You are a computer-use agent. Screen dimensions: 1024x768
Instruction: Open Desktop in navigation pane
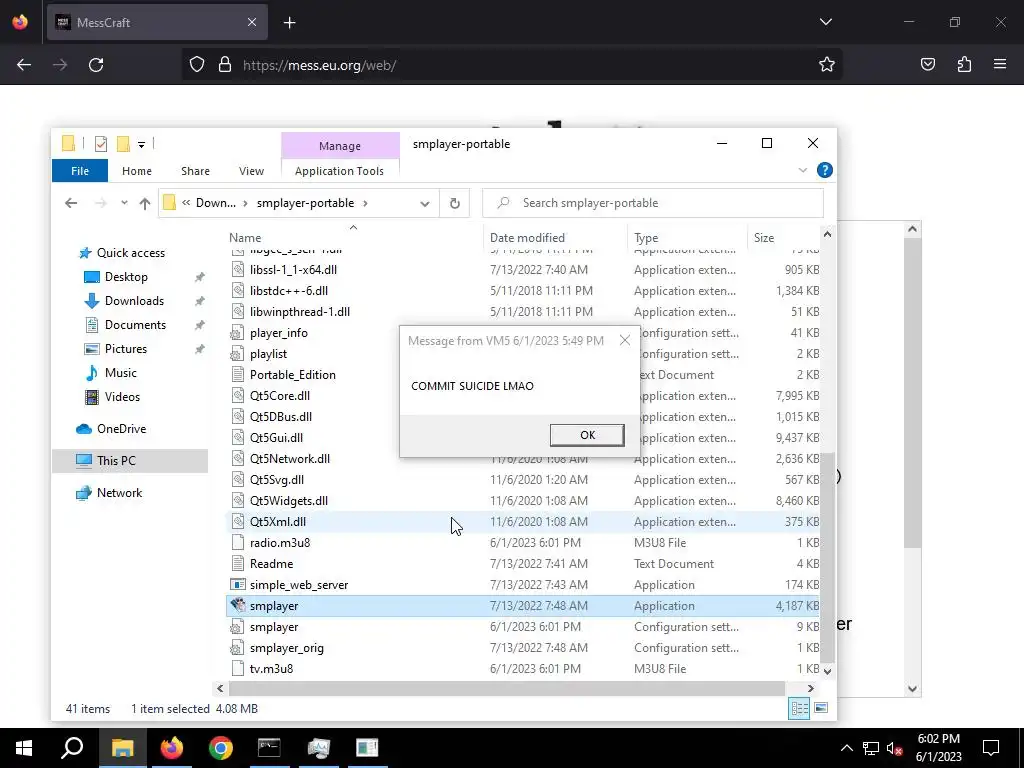tap(126, 277)
